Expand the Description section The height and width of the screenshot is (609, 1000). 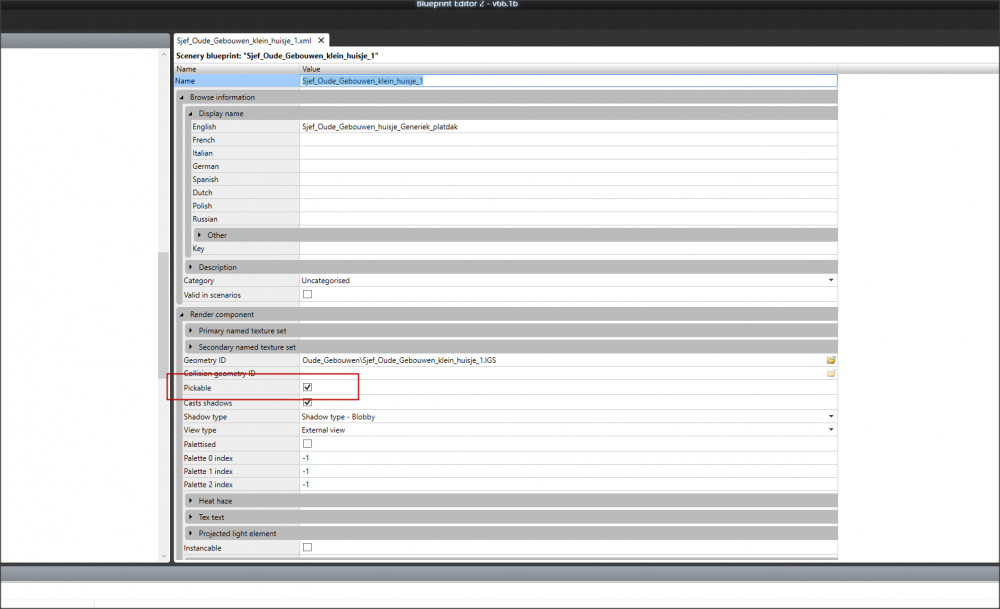pyautogui.click(x=191, y=267)
